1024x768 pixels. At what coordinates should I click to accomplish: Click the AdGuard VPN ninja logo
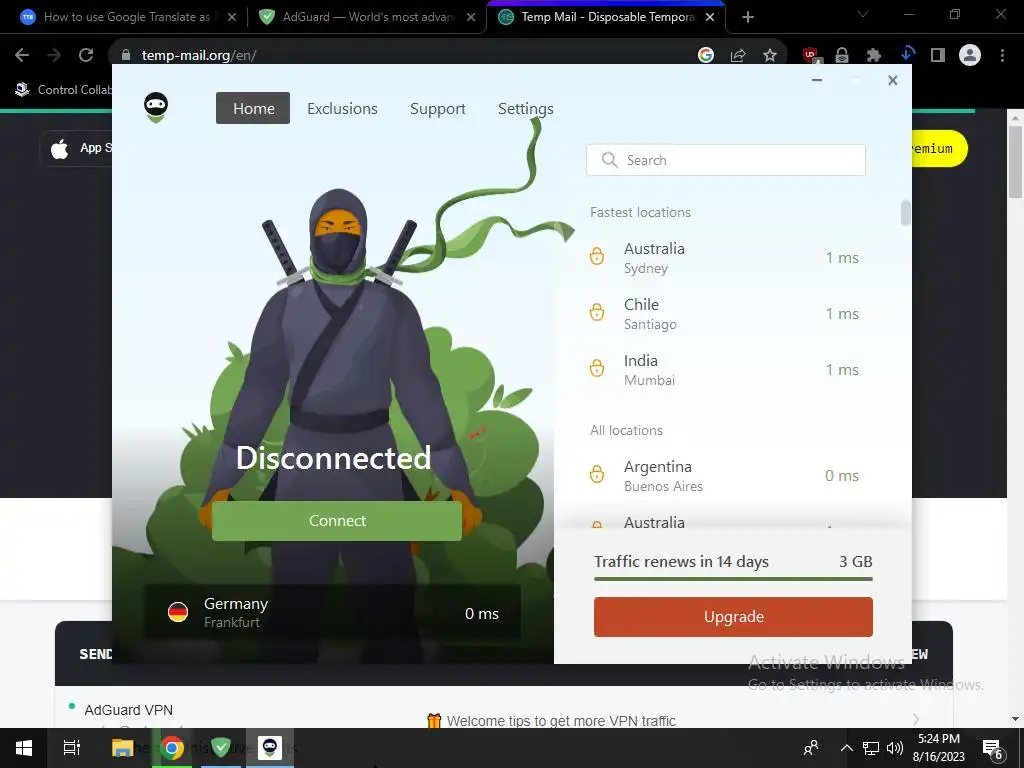tap(156, 108)
